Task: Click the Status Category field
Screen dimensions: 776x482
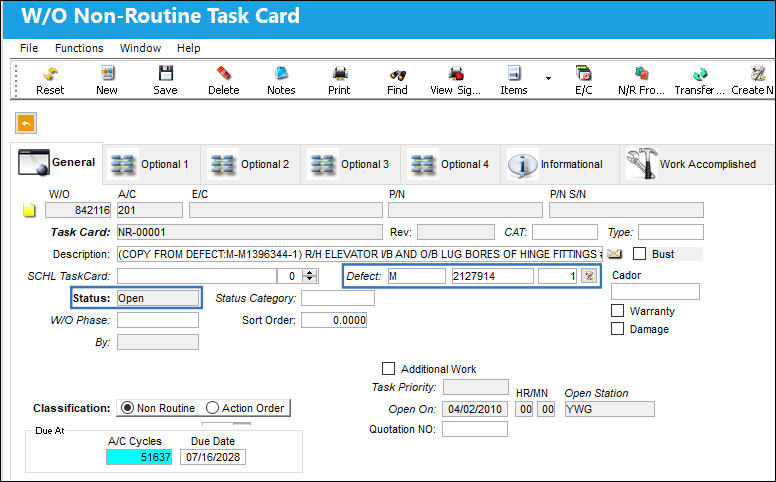Action: pyautogui.click(x=338, y=298)
